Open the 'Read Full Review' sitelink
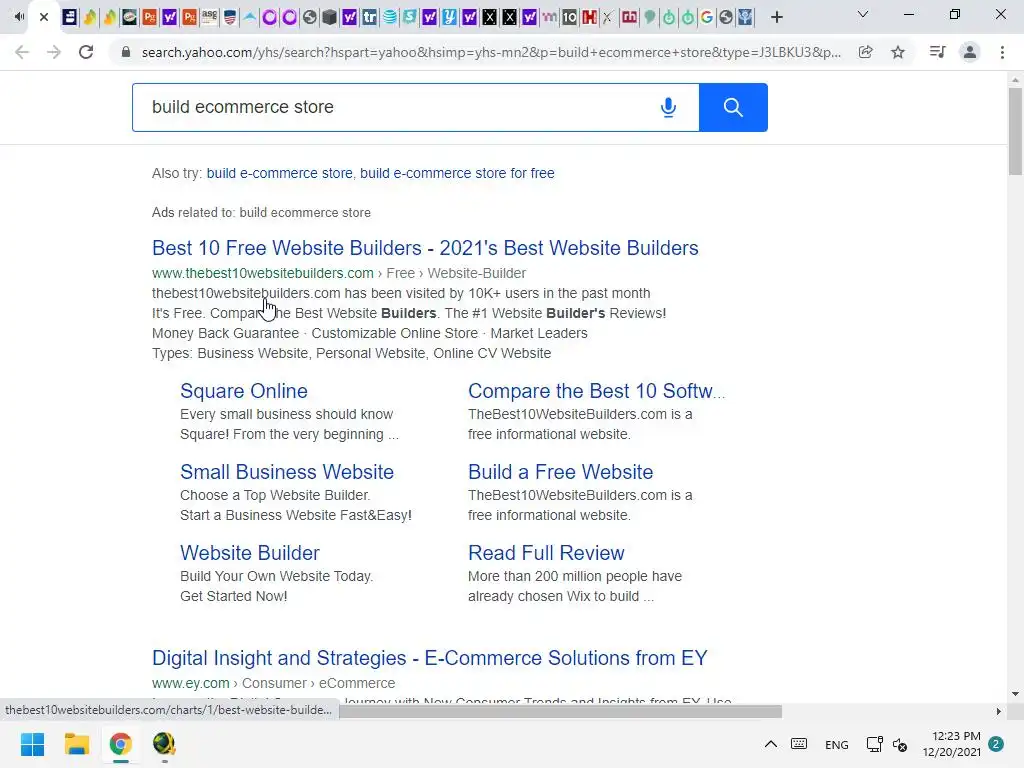This screenshot has width=1024, height=768. (x=546, y=552)
